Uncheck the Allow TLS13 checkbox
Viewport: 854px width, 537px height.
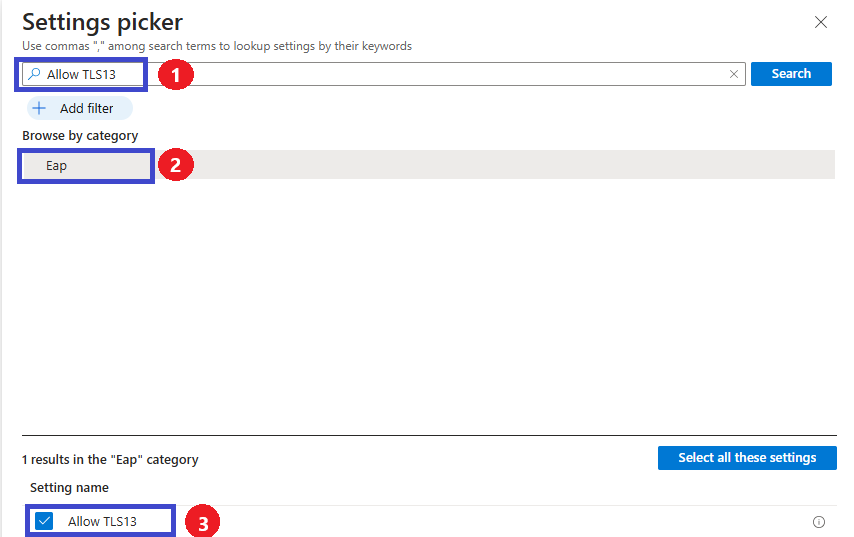coord(44,521)
